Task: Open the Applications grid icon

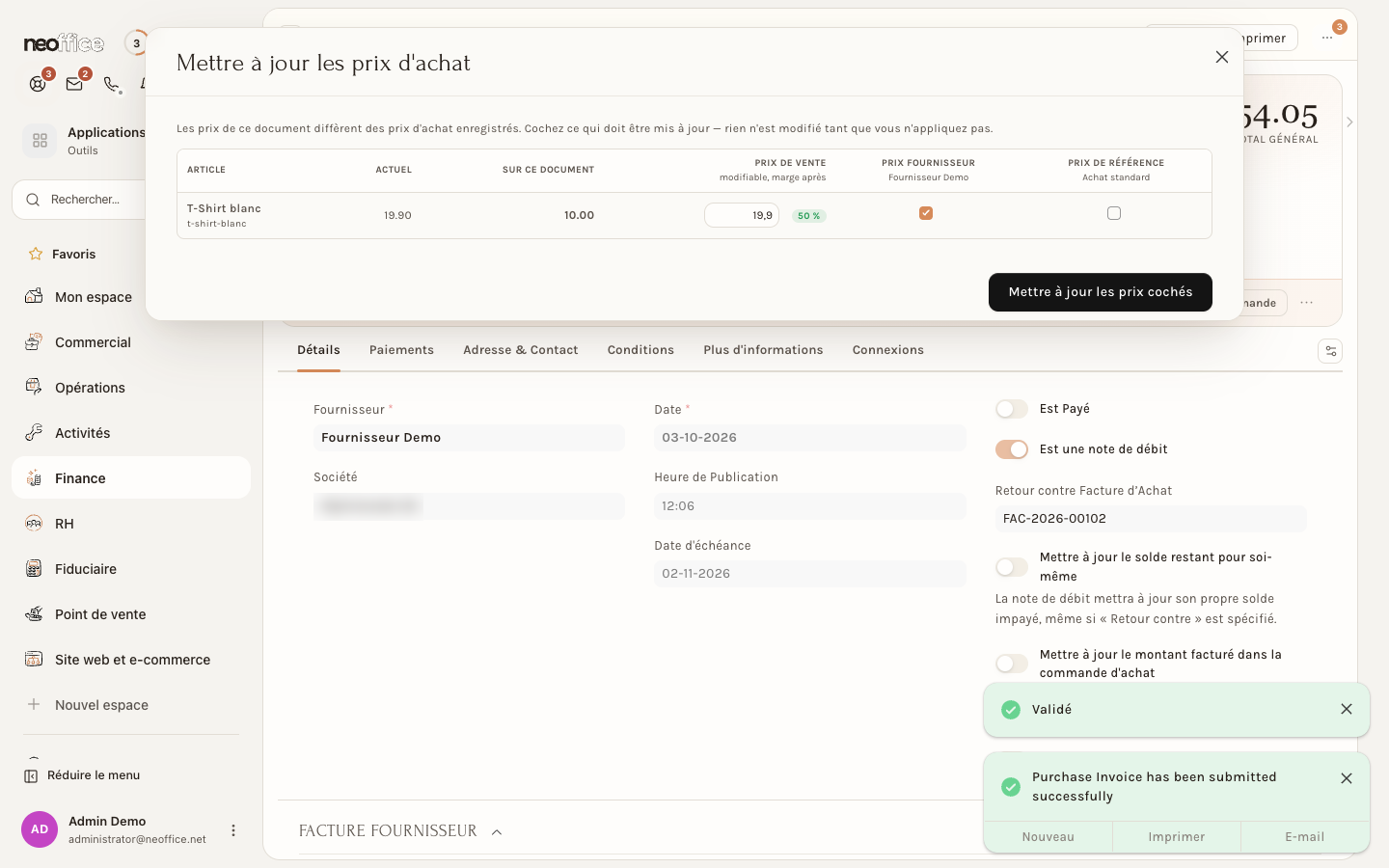Action: pos(40,141)
